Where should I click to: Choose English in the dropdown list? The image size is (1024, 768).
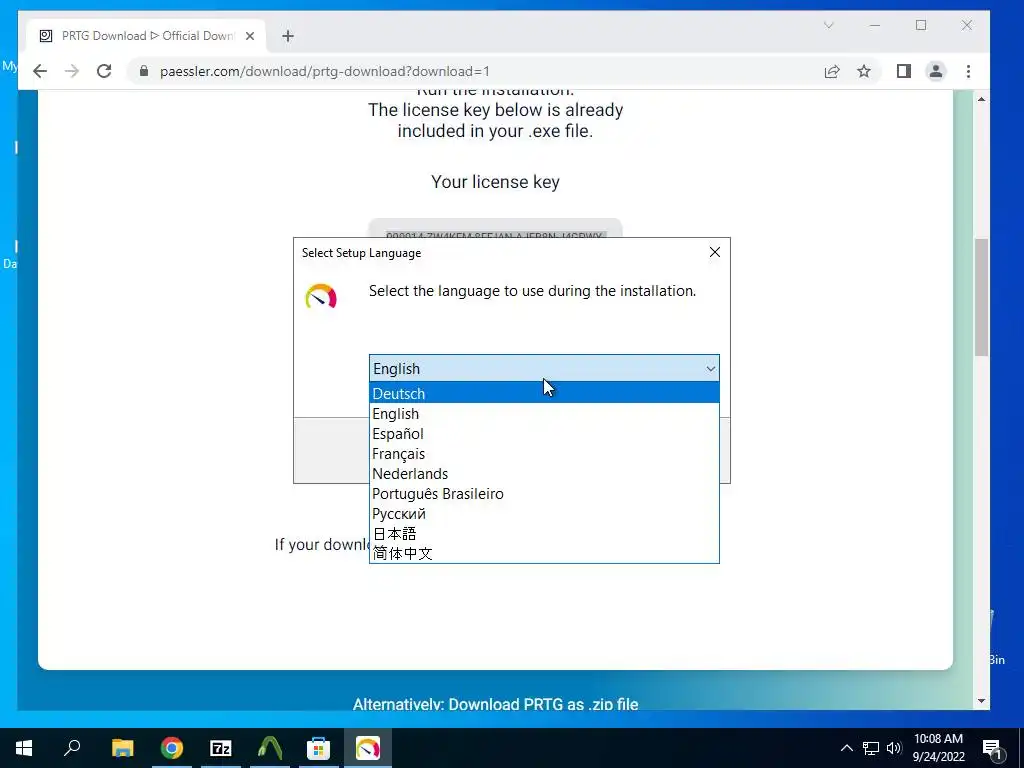(544, 413)
